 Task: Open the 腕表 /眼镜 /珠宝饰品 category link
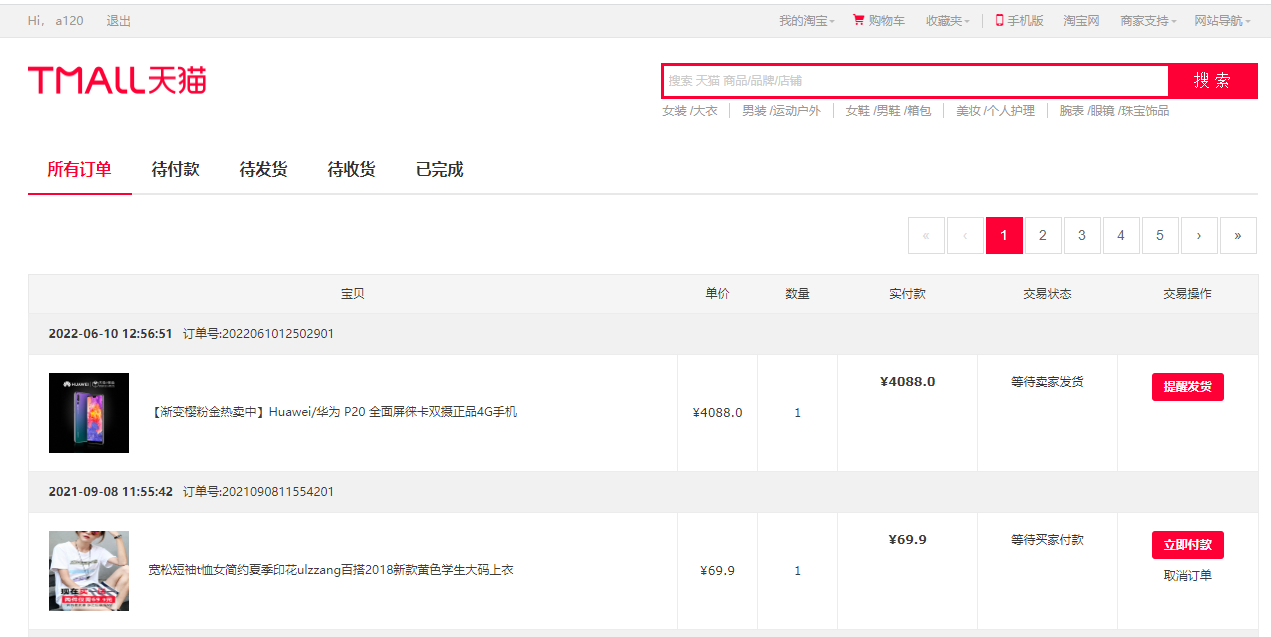1114,111
